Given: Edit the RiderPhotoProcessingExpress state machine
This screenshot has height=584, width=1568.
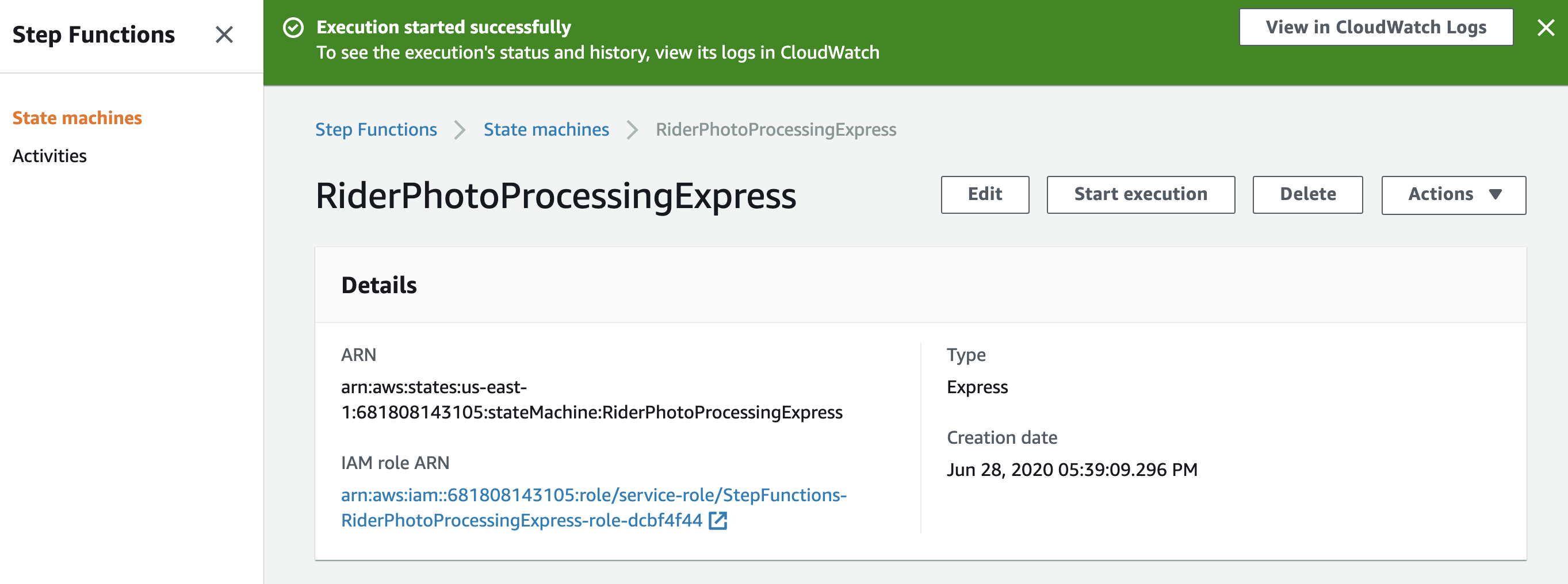Looking at the screenshot, I should (x=985, y=195).
